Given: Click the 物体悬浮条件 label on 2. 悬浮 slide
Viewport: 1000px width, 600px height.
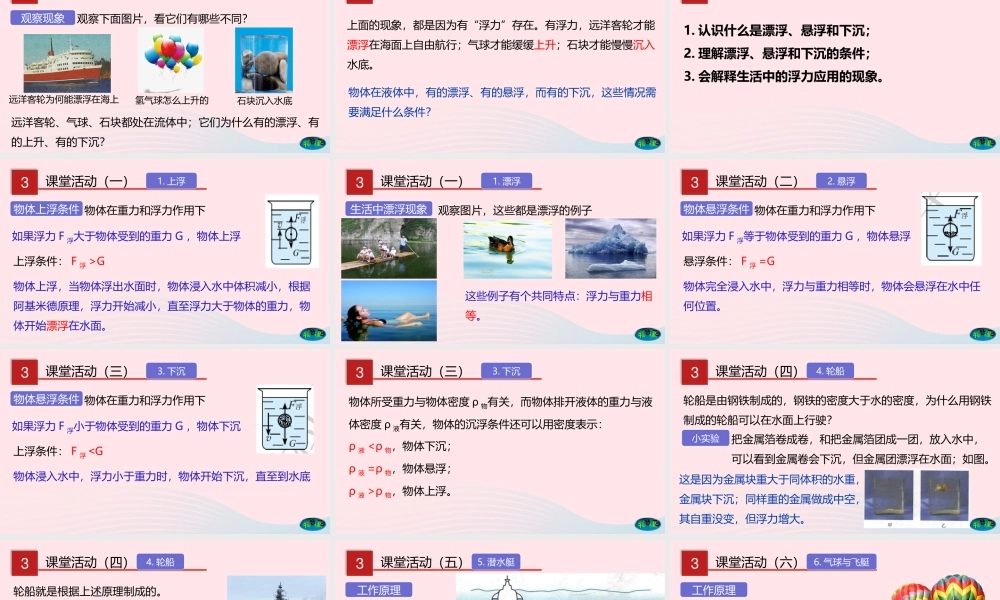Looking at the screenshot, I should coord(716,209).
